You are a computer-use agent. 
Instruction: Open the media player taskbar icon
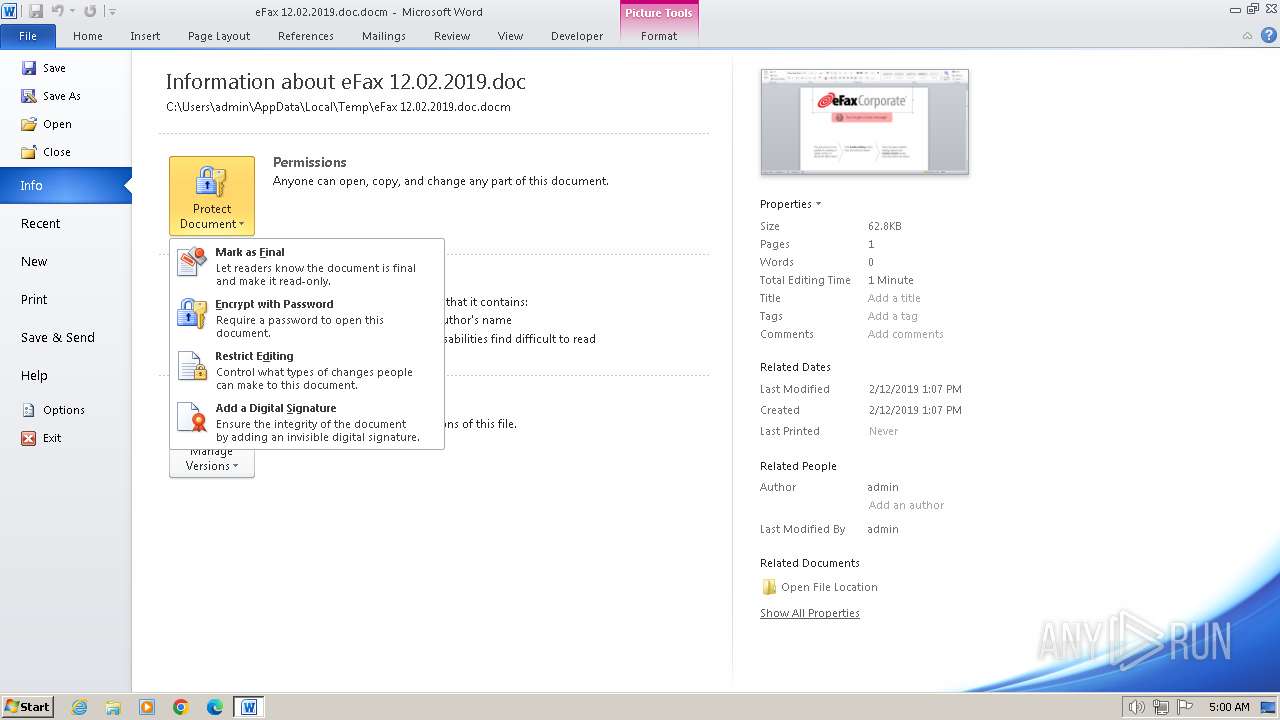(x=147, y=707)
